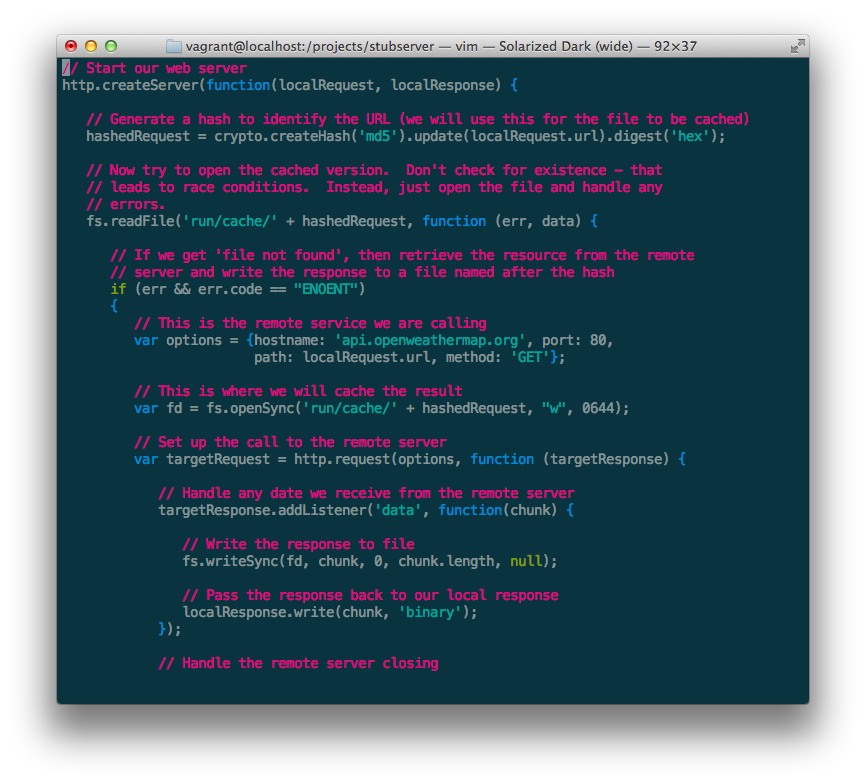
Task: Minimize the terminal with the yellow button
Action: (91, 46)
